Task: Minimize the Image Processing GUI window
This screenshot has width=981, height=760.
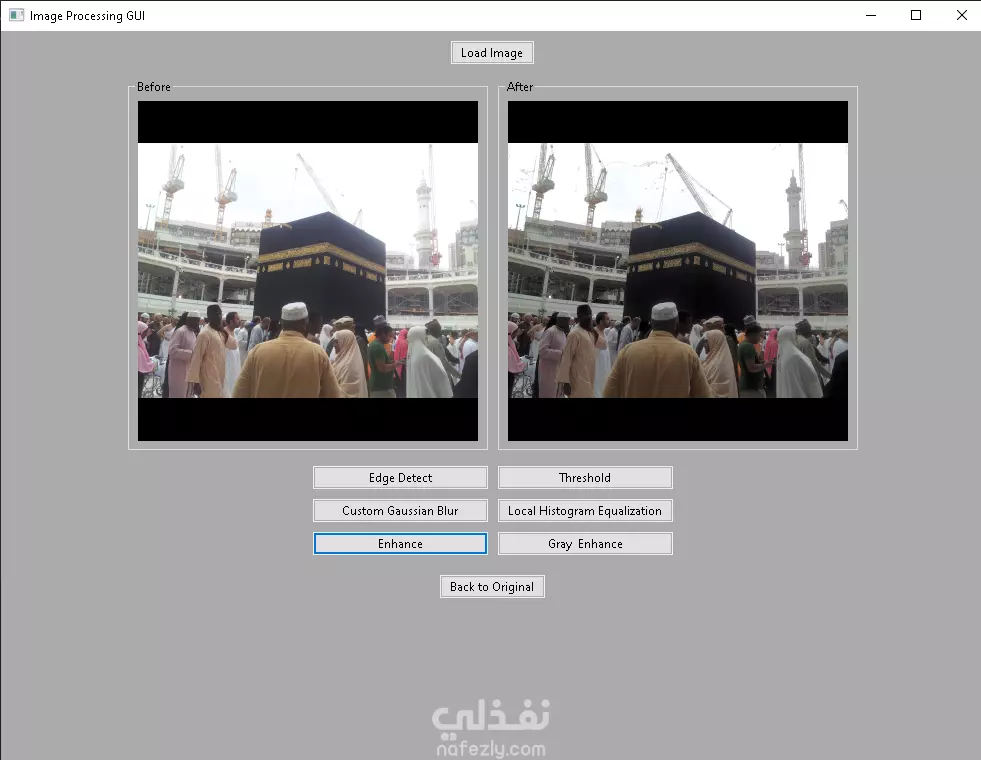Action: (871, 15)
